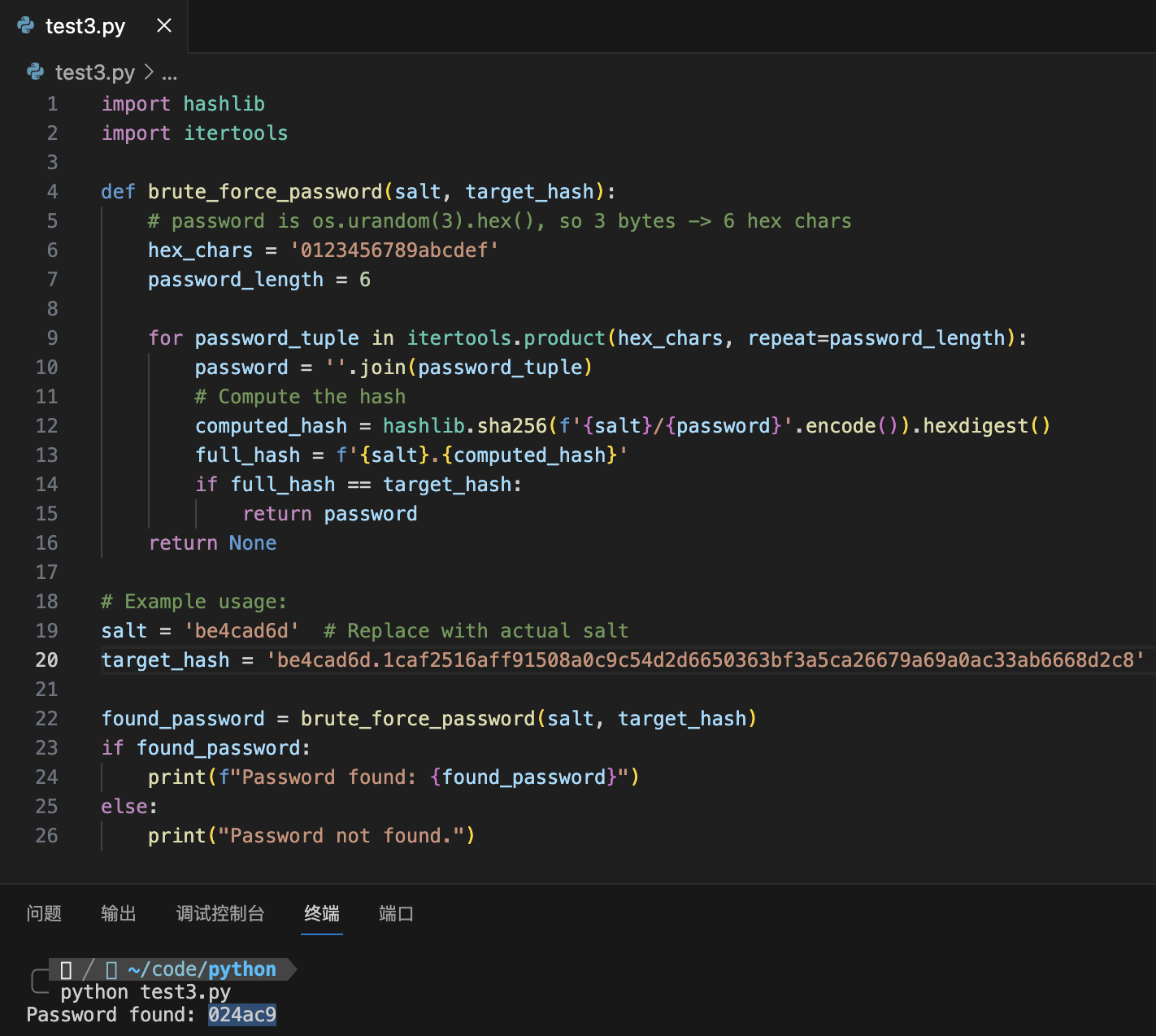Switch to the 输出 panel tab
The height and width of the screenshot is (1036, 1156).
coord(119,914)
